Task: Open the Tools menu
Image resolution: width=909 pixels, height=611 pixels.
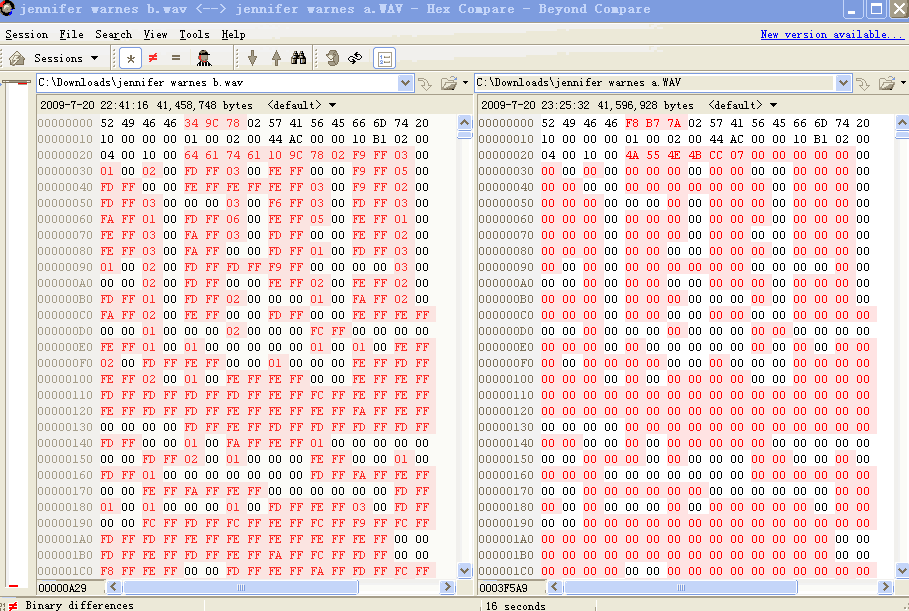Action: point(194,35)
